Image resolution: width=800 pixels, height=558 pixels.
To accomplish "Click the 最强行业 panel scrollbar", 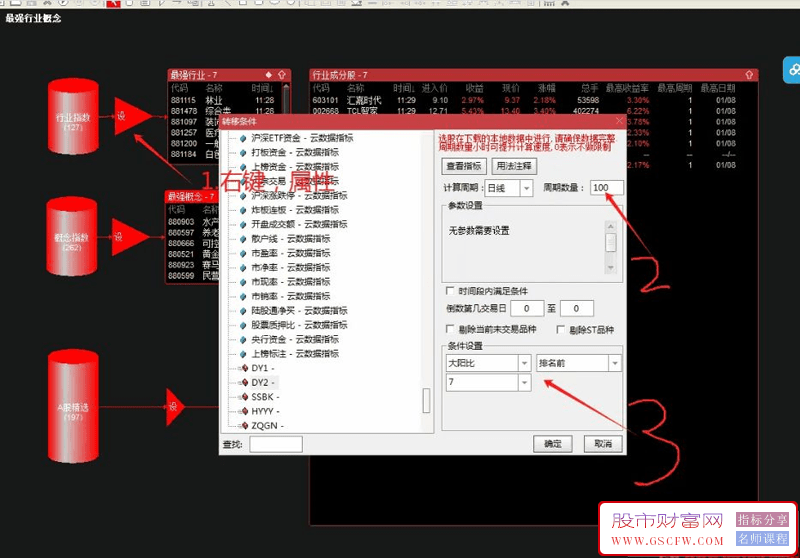I will (286, 100).
